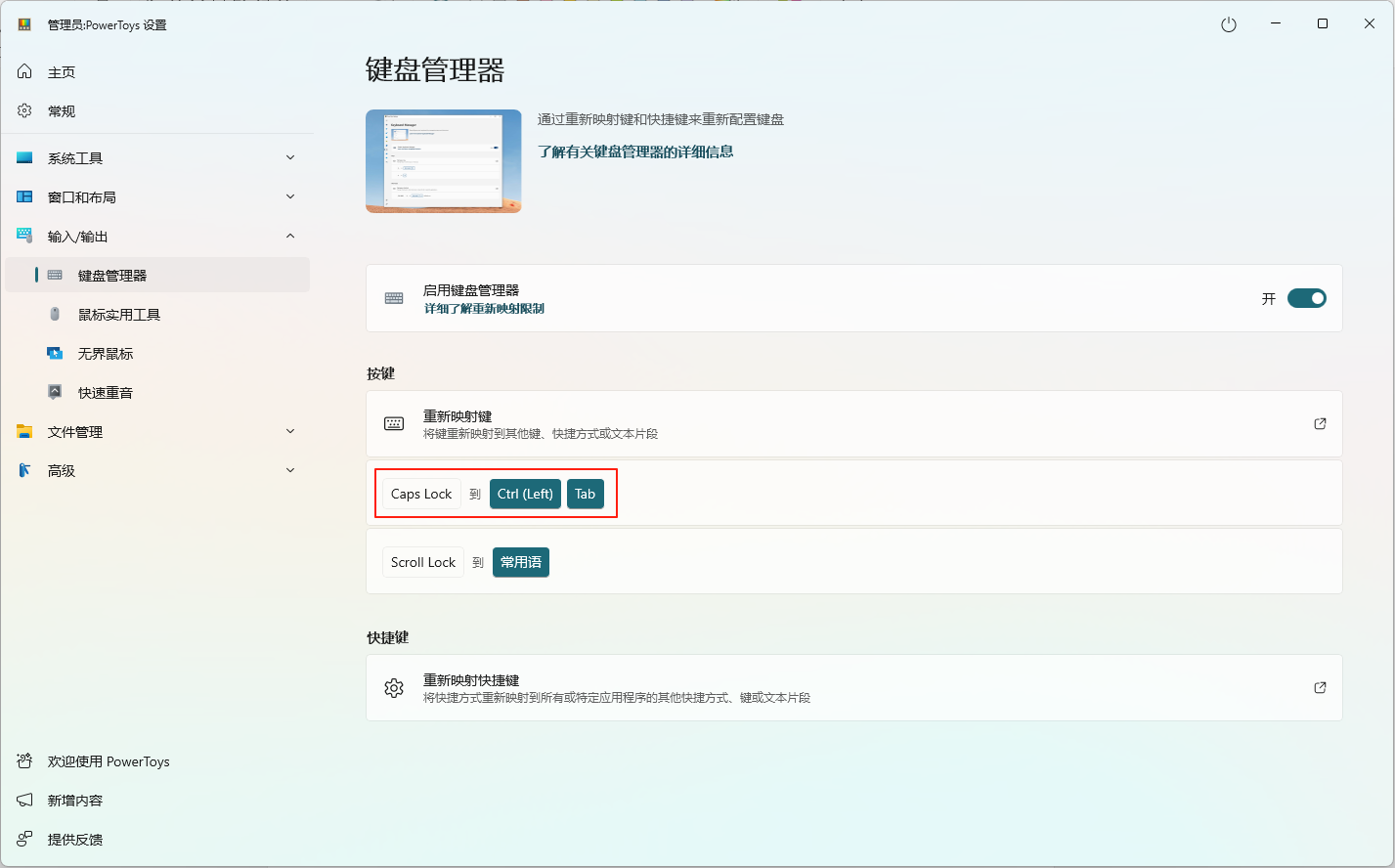Expand the 高级 section chevron
1395x868 pixels.
290,470
